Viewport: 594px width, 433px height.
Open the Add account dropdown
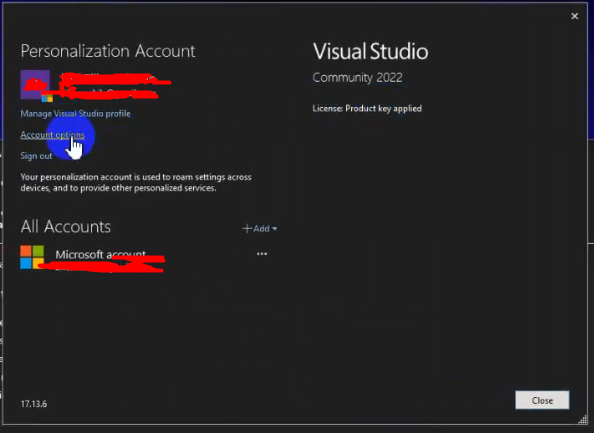[x=259, y=228]
